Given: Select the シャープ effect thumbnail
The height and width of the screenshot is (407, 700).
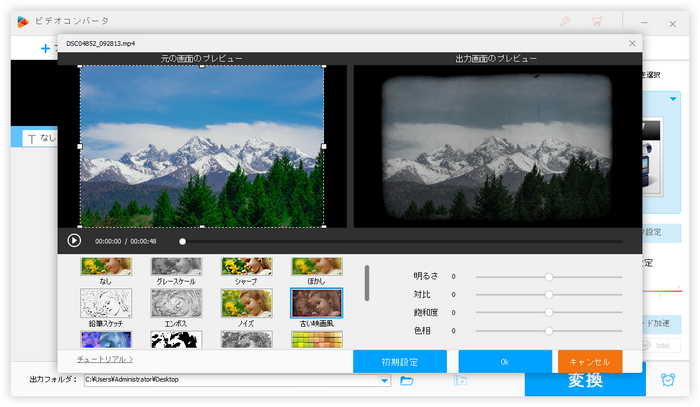Looking at the screenshot, I should point(246,266).
